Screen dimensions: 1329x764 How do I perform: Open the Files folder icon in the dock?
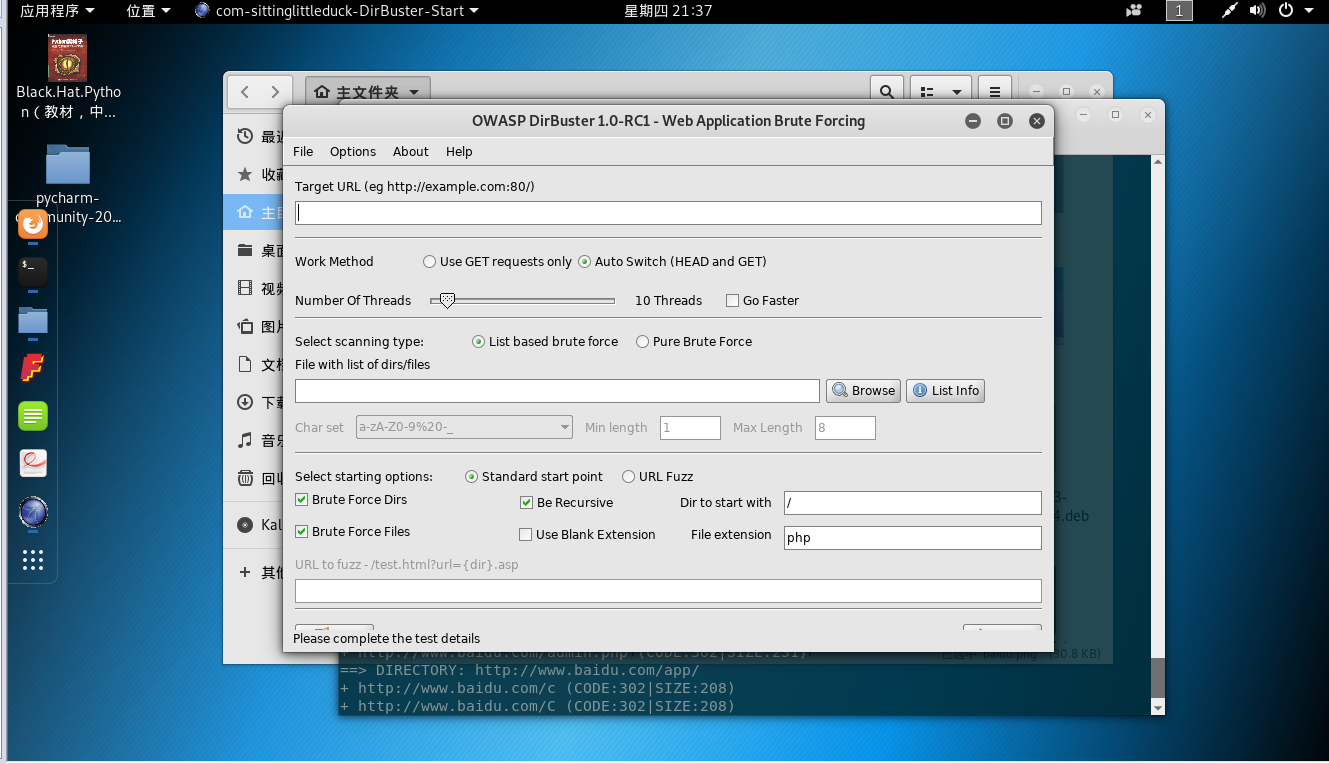click(x=33, y=320)
